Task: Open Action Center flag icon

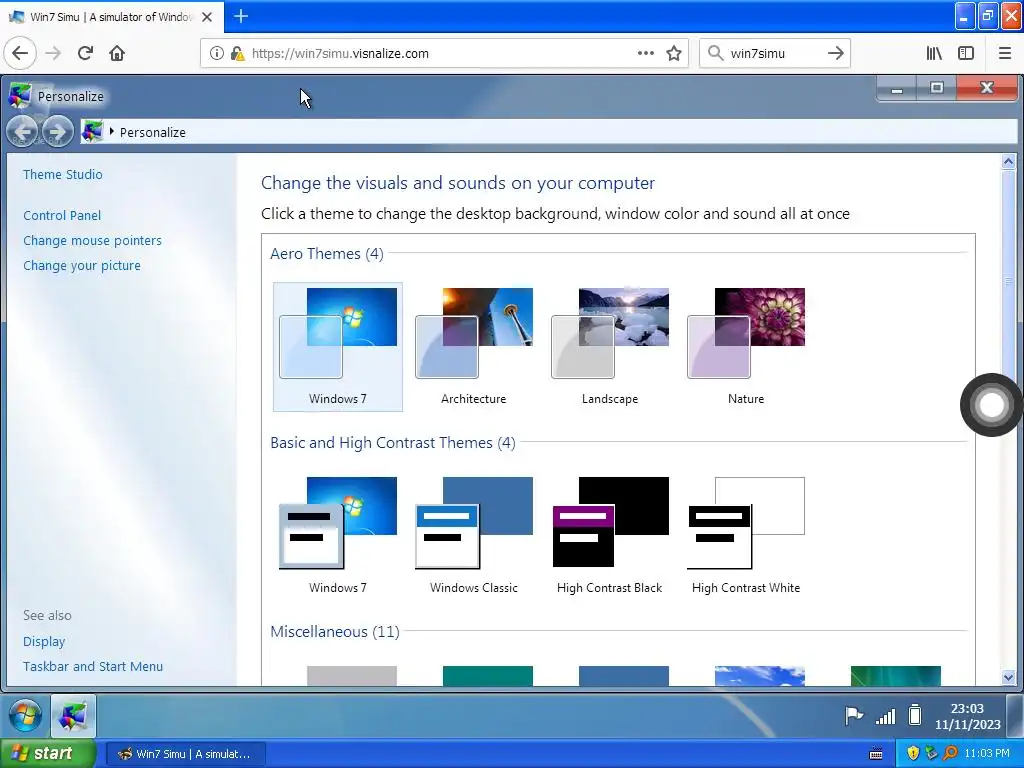Action: pos(854,716)
